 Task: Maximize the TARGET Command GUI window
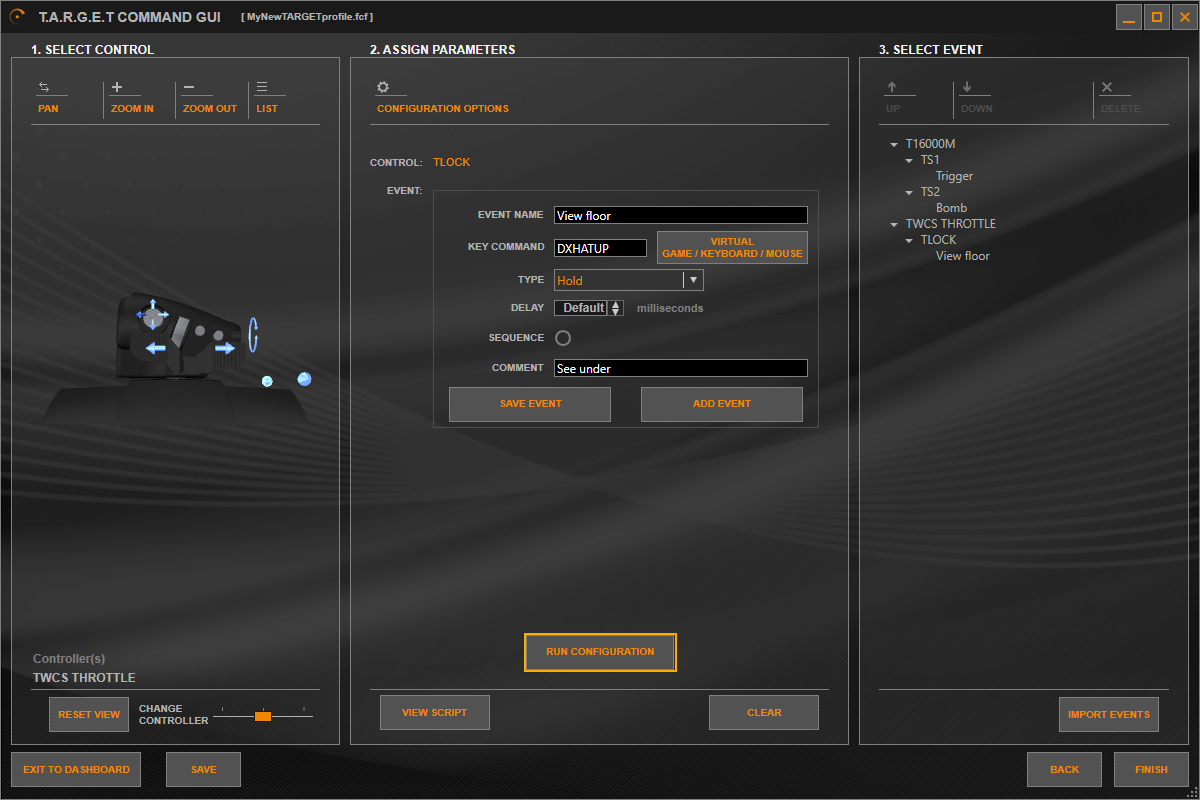pos(1157,17)
